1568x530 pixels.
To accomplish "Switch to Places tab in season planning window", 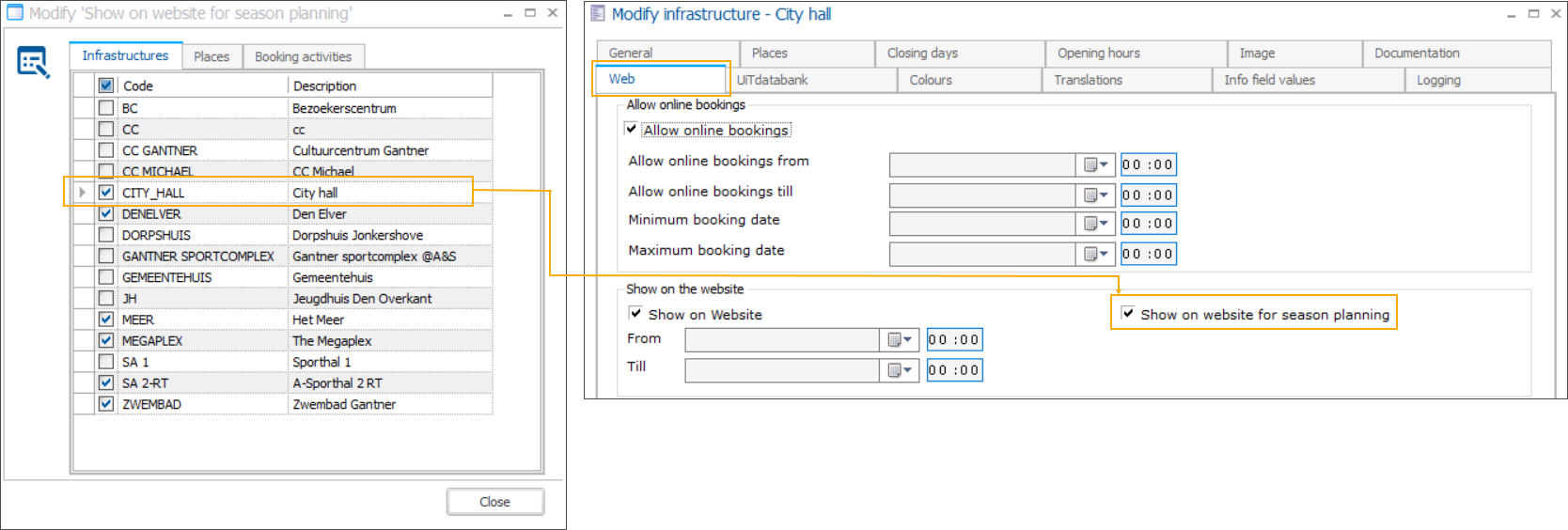I will click(x=212, y=56).
